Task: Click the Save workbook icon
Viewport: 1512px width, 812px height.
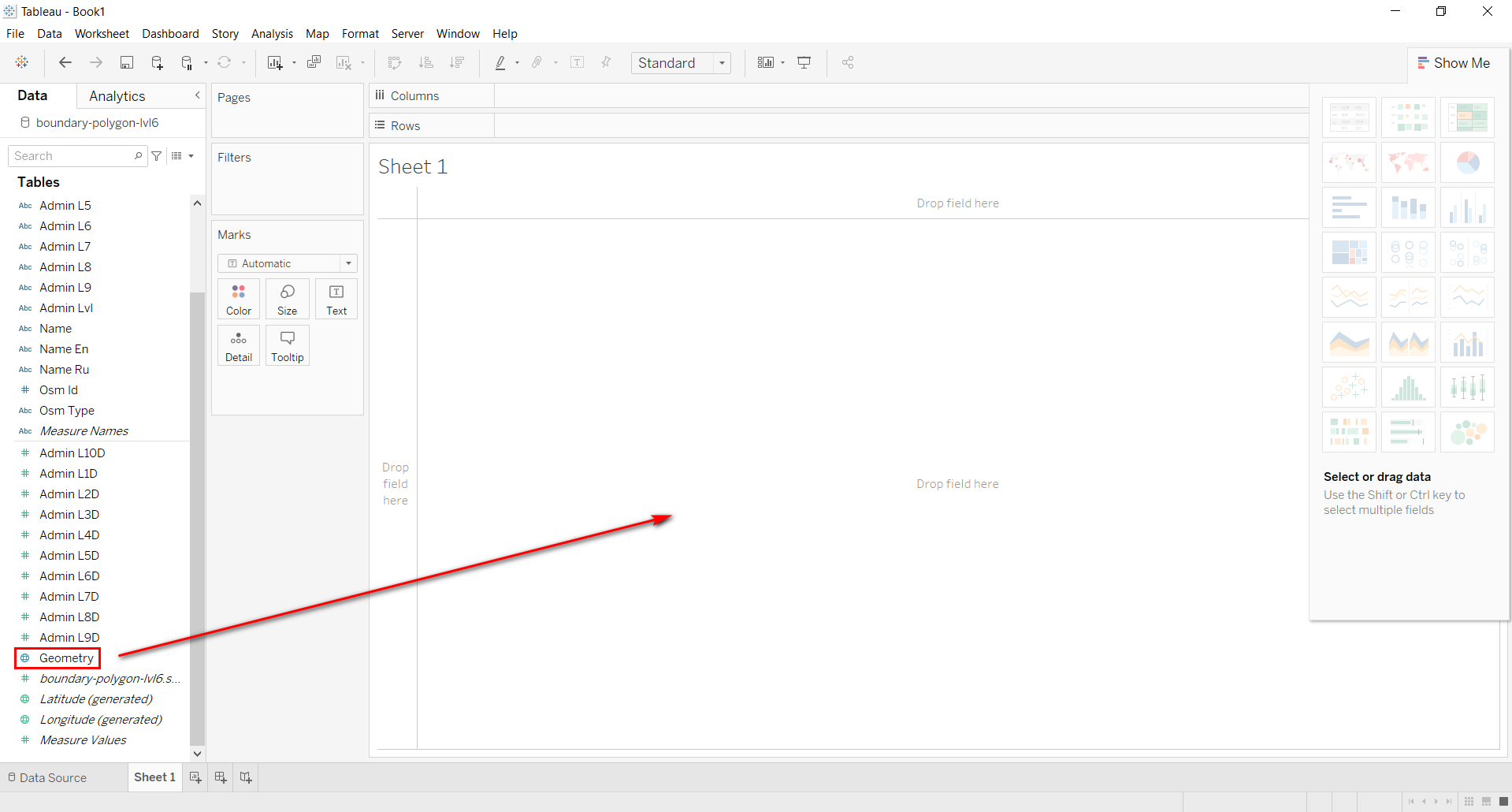Action: click(x=126, y=63)
